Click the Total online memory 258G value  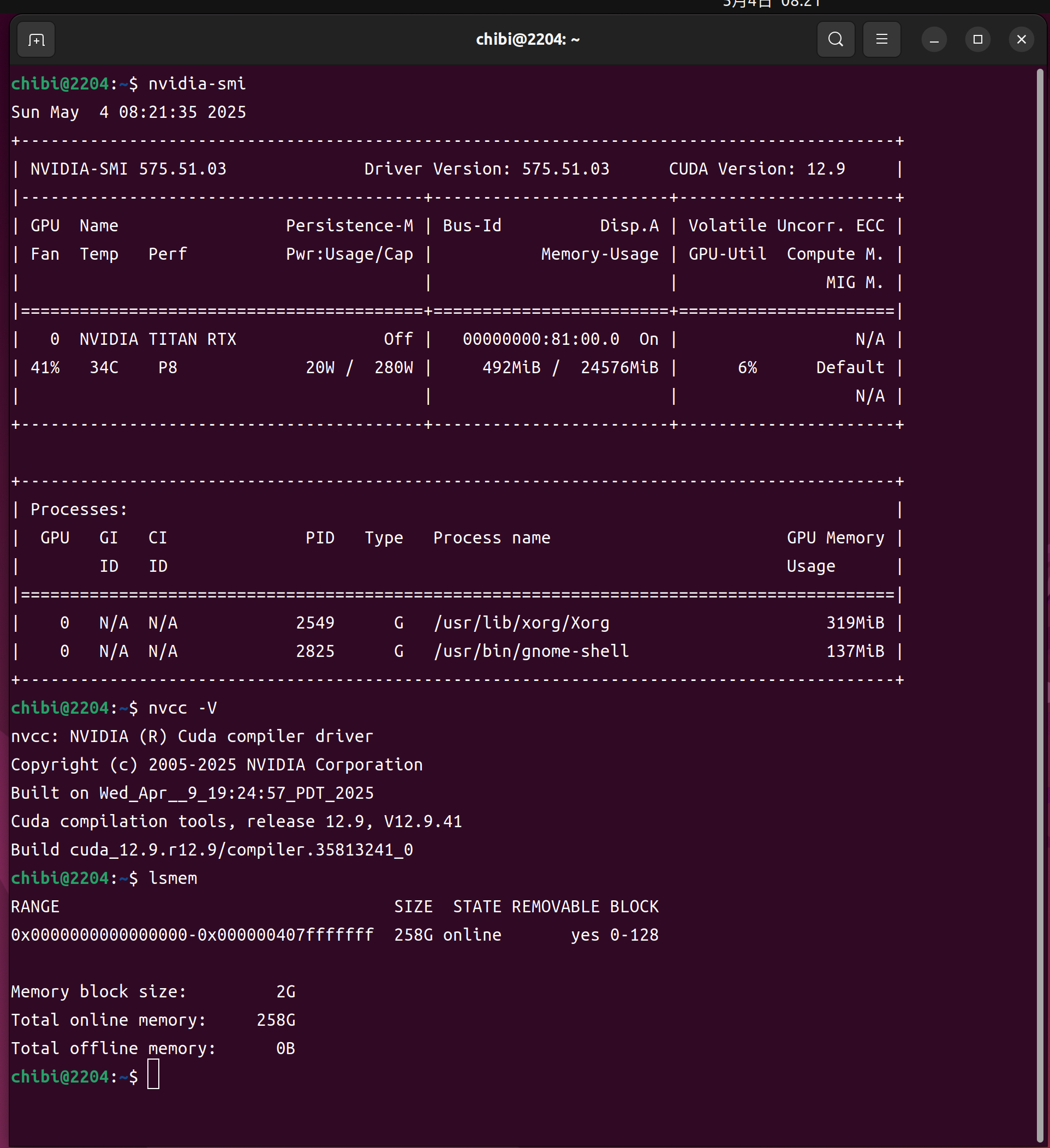(x=276, y=1020)
